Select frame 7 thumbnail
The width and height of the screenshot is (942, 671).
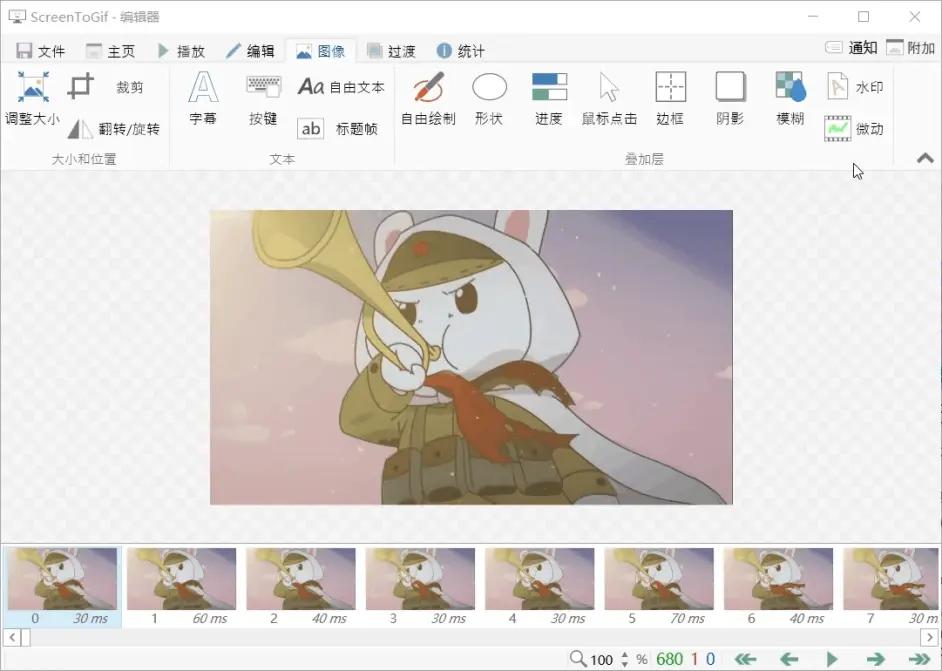coord(890,587)
